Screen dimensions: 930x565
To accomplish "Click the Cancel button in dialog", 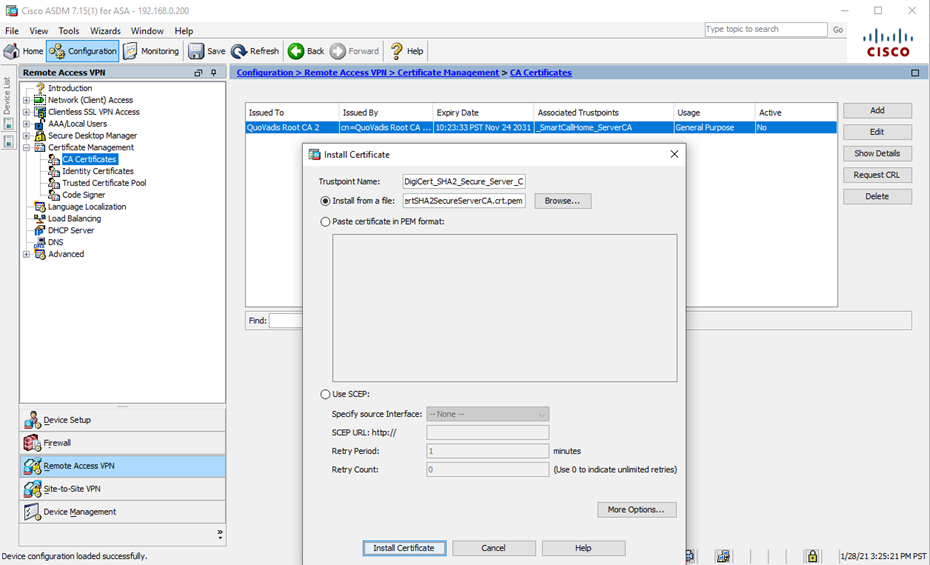I will (x=493, y=548).
